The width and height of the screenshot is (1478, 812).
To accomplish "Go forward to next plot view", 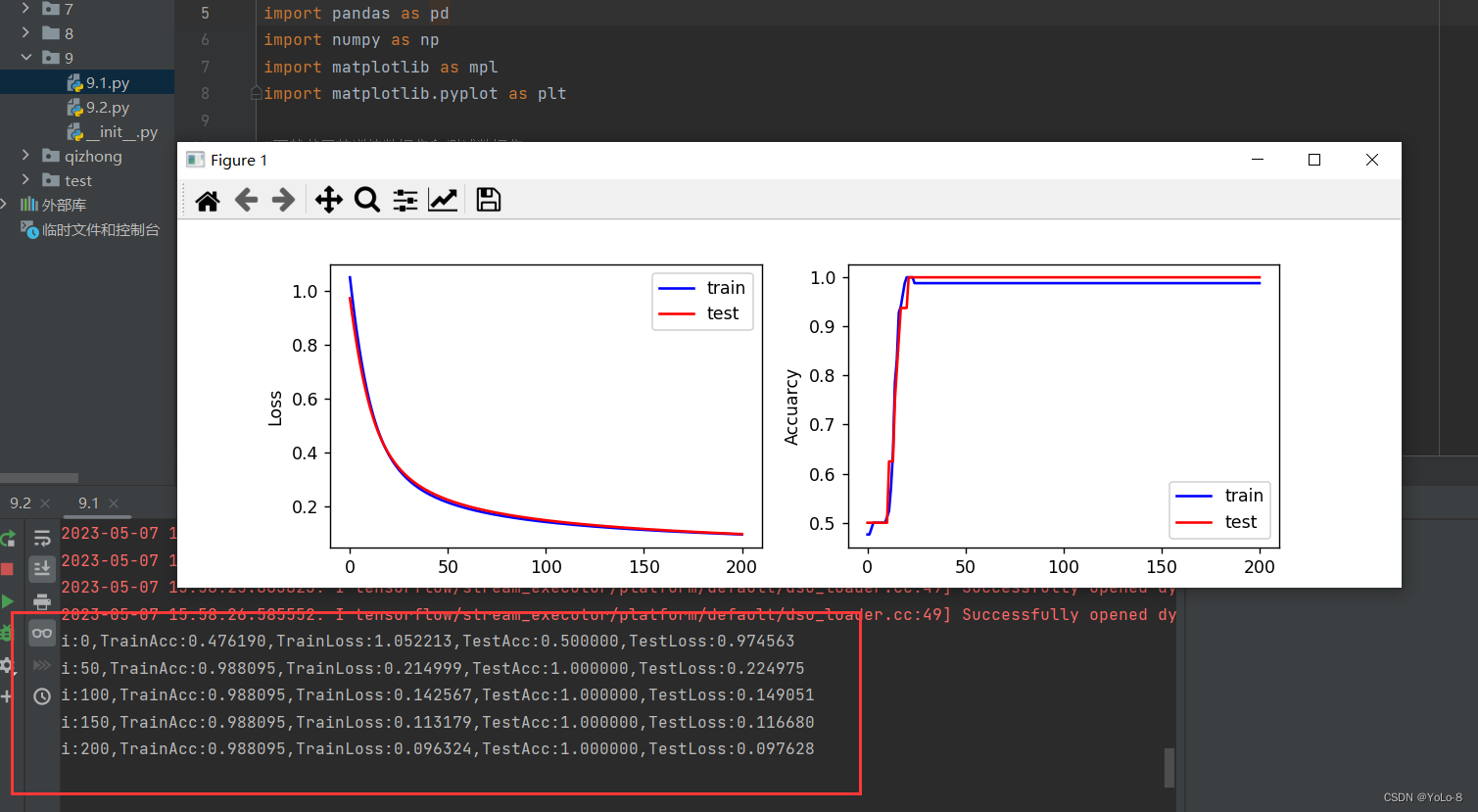I will (x=283, y=200).
